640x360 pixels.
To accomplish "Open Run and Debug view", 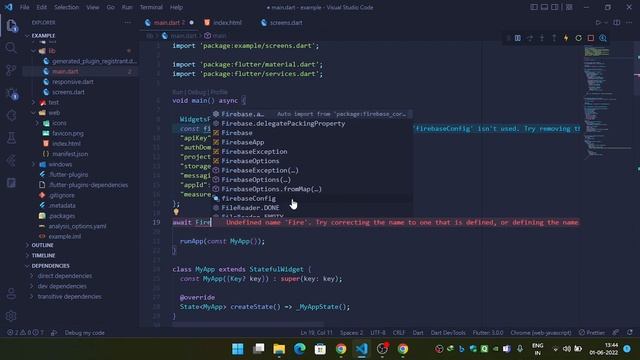I will 11,93.
